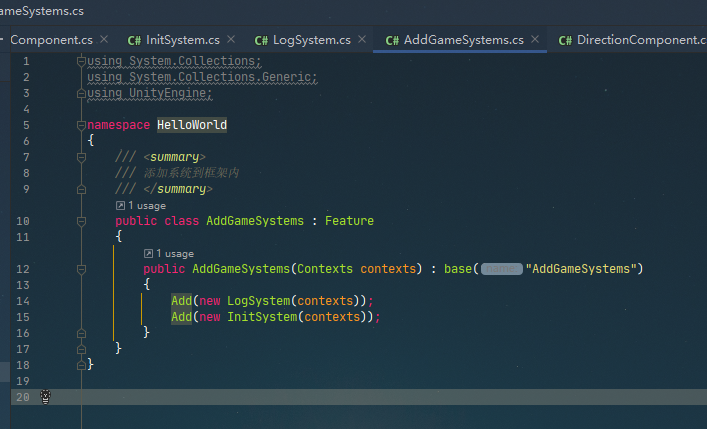Open the quick-action icon on line 20
This screenshot has height=429, width=707.
tap(46, 397)
